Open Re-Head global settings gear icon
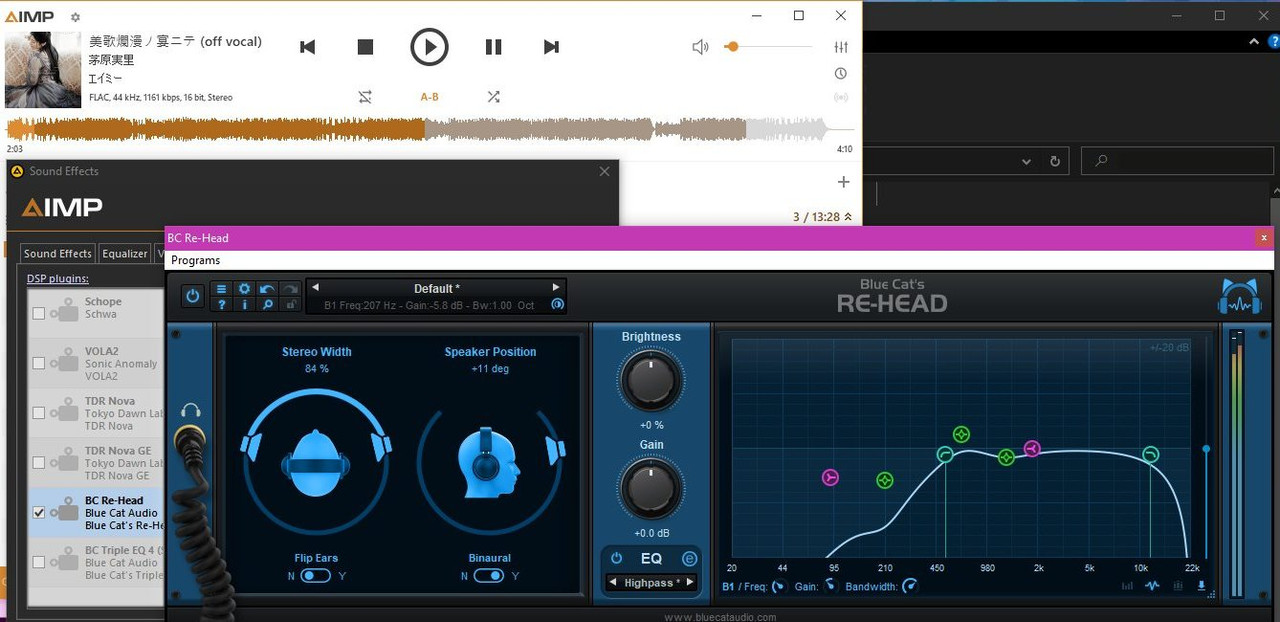 (x=244, y=289)
